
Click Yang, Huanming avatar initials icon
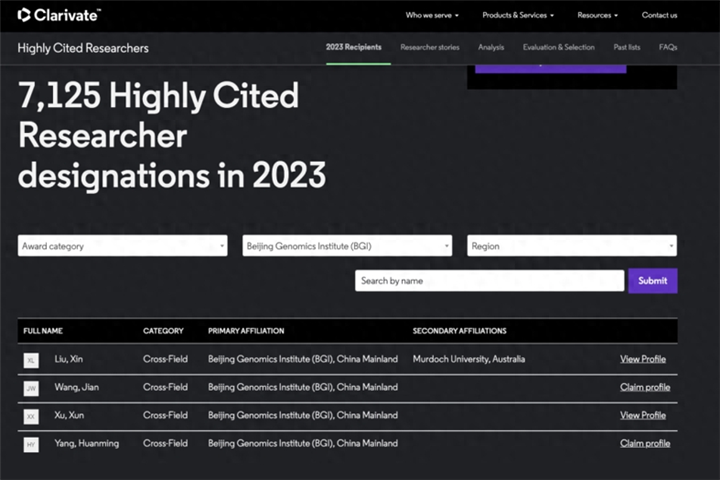(31, 444)
